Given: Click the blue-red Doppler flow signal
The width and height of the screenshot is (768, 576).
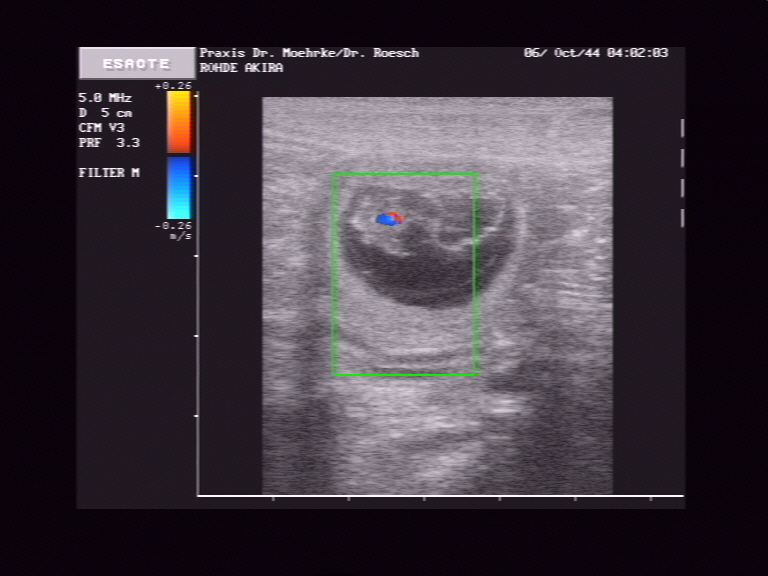Looking at the screenshot, I should click(390, 219).
